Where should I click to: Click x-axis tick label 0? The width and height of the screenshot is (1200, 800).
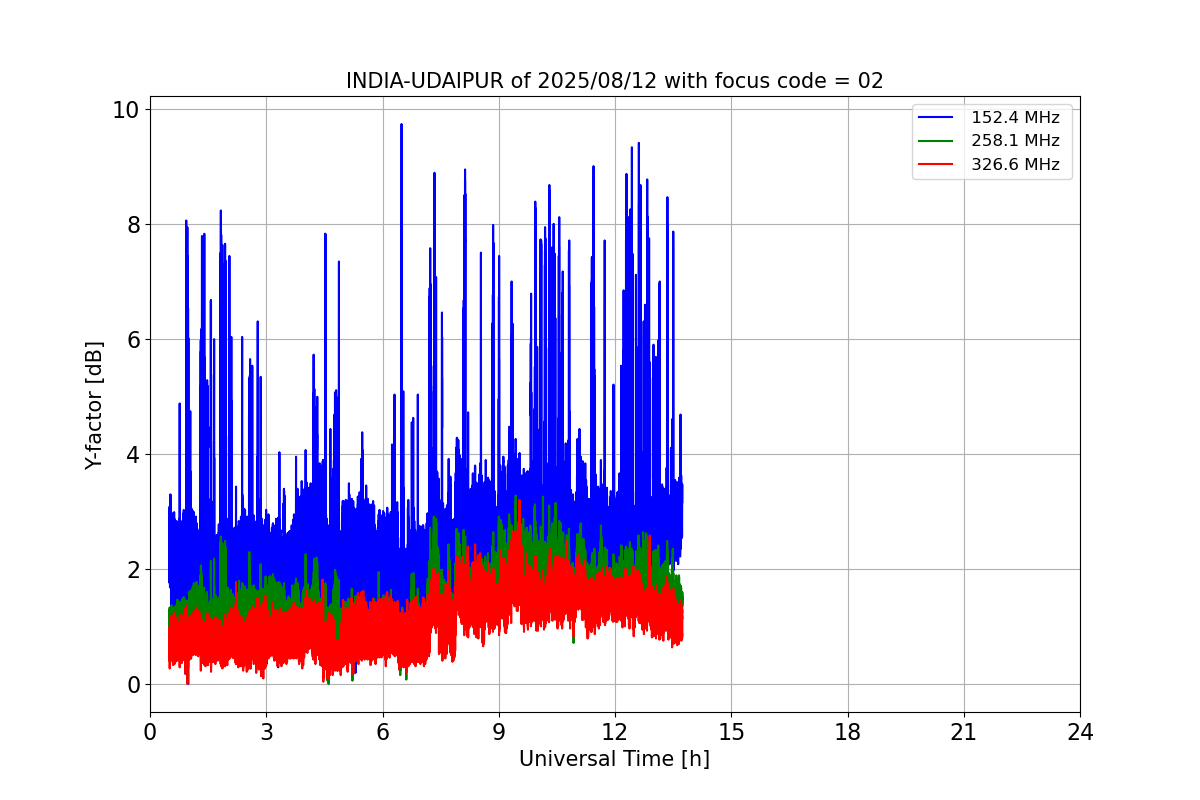150,733
